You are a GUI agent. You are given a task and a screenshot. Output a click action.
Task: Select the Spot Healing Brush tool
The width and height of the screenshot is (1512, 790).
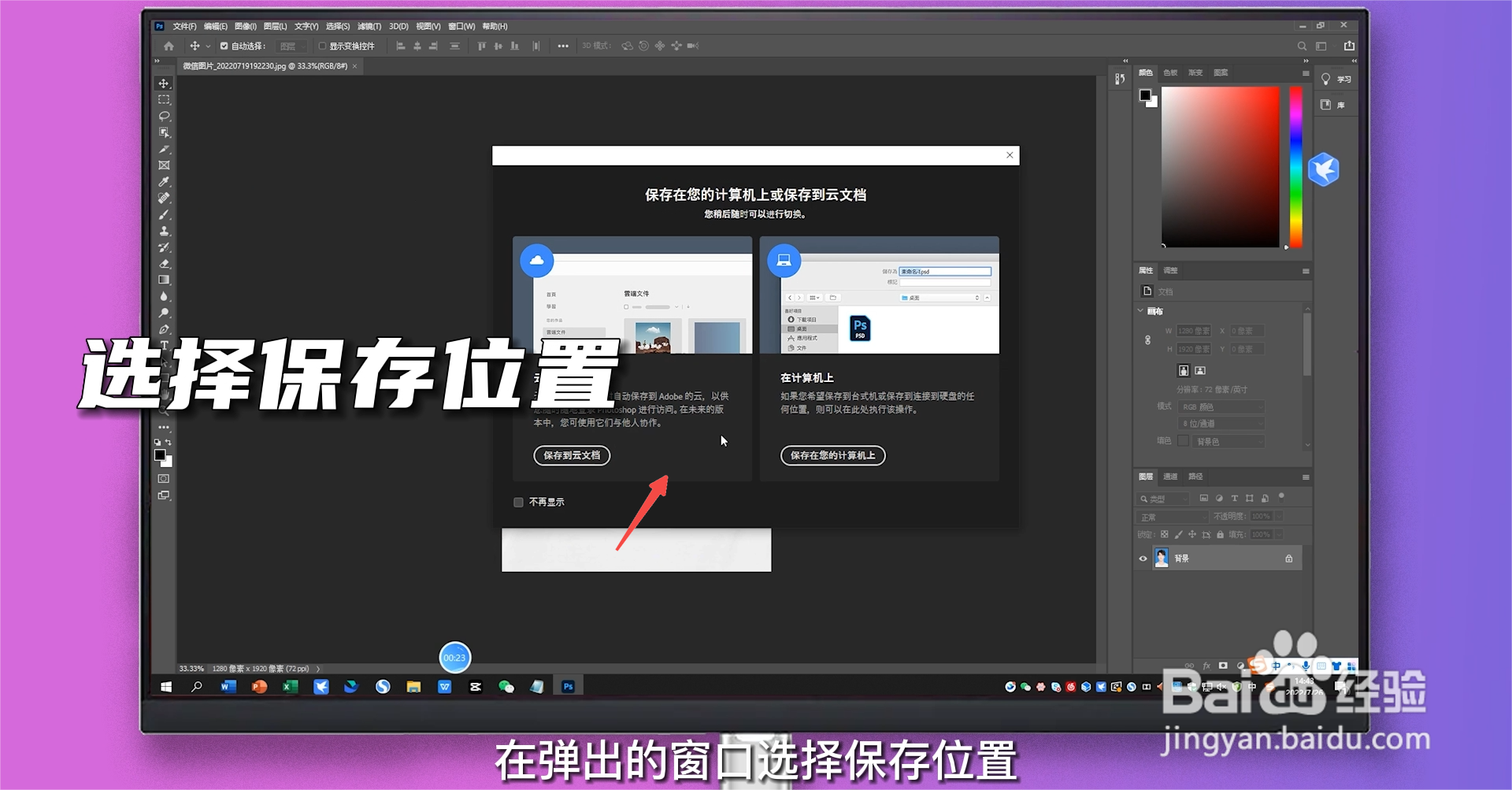pyautogui.click(x=164, y=198)
